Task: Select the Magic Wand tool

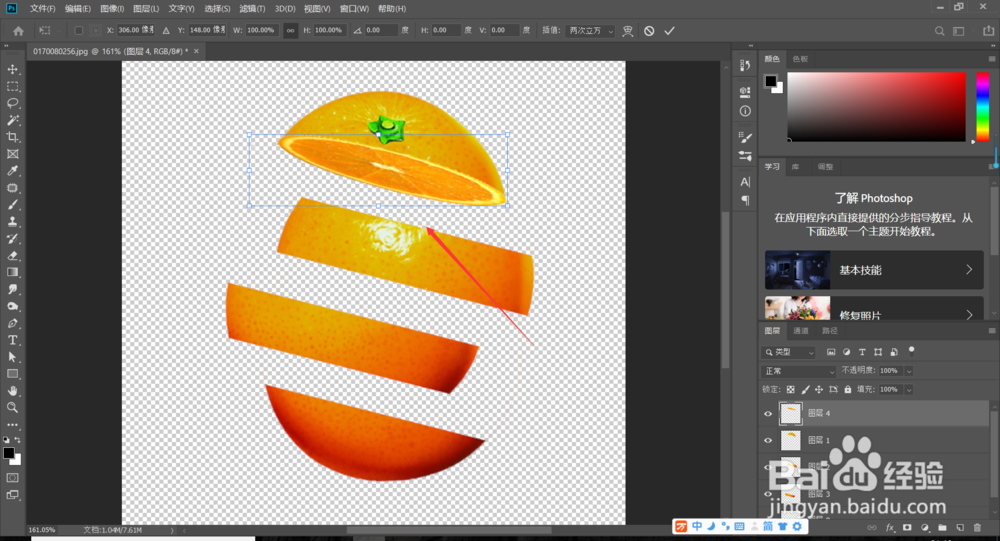Action: [x=13, y=120]
